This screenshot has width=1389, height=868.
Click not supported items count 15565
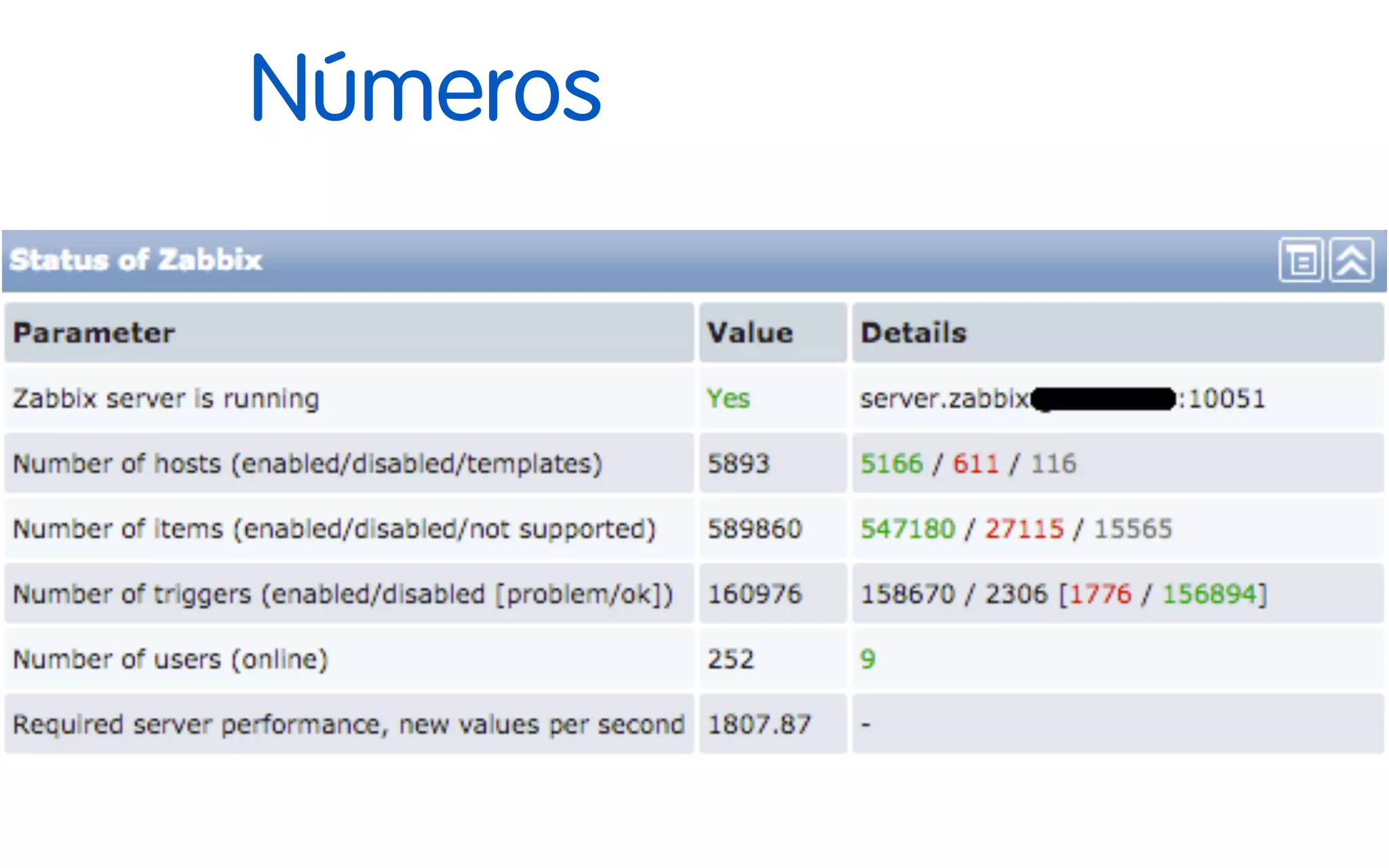(x=1133, y=529)
